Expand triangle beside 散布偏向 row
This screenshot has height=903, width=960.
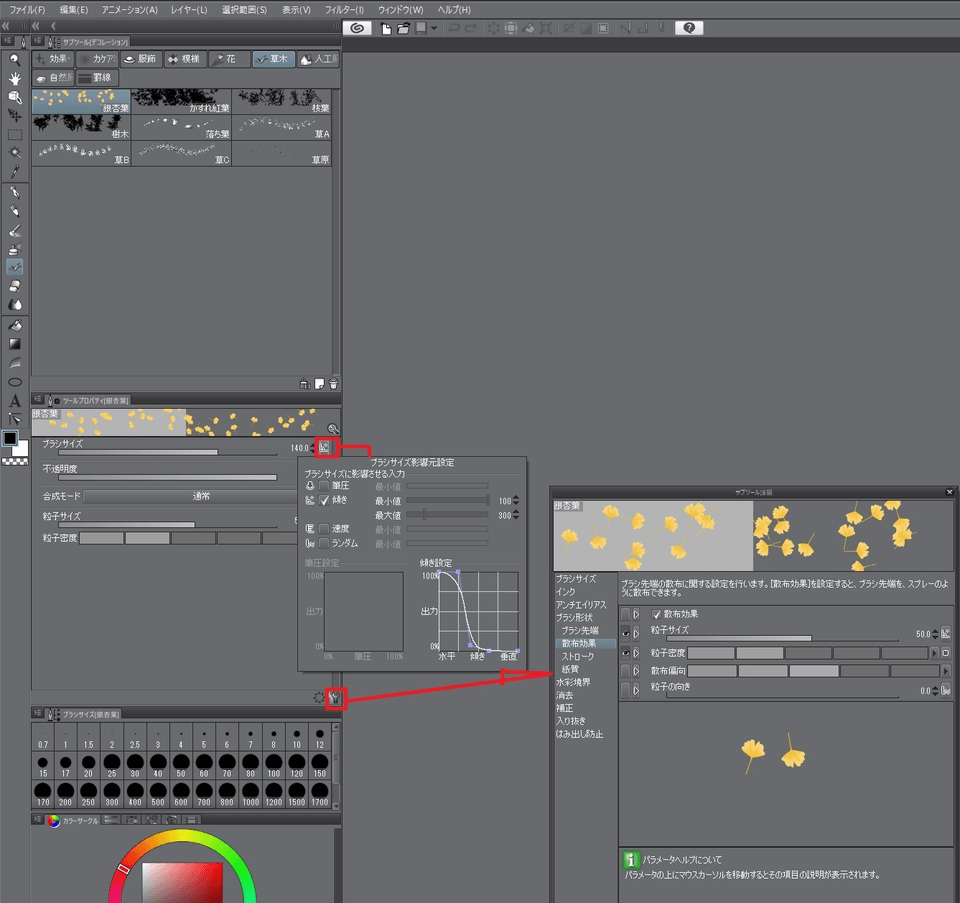(636, 671)
